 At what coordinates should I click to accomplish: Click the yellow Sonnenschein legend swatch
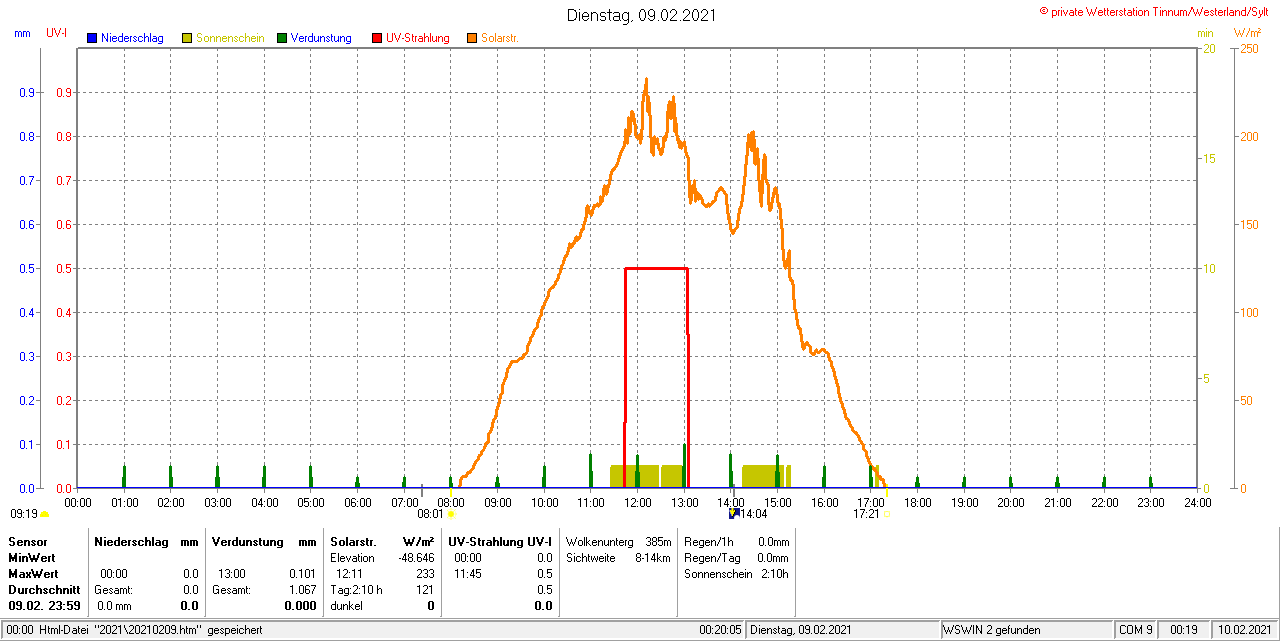(x=187, y=38)
